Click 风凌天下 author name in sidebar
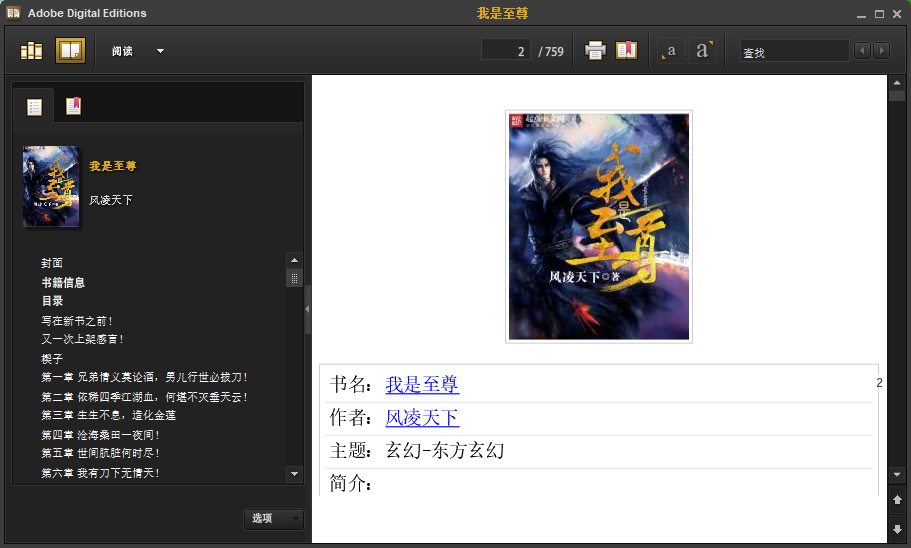The image size is (911, 548). point(111,200)
